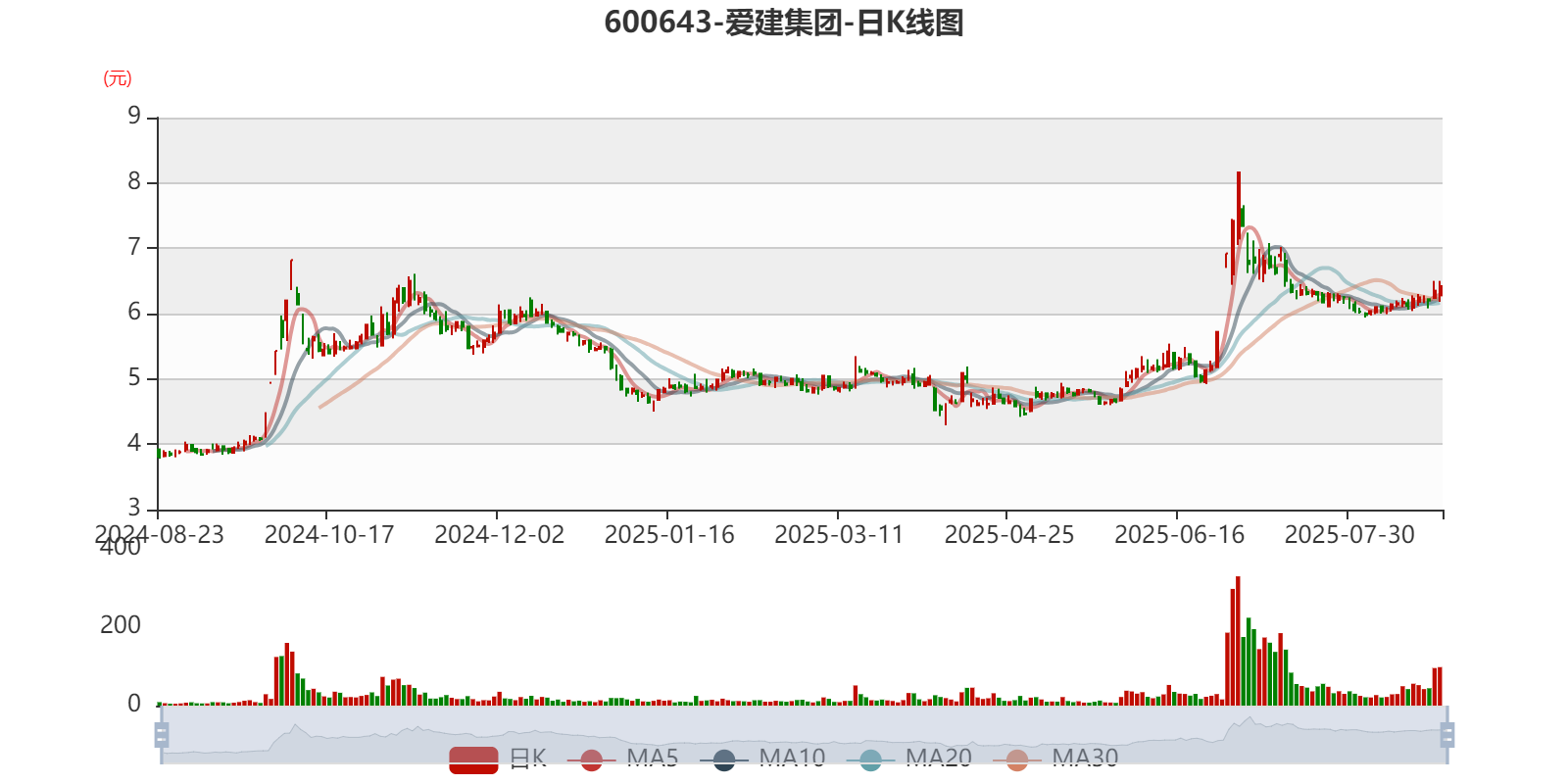Viewport: 1568px width, 784px height.
Task: Click the price axis label 9
Action: tap(134, 117)
